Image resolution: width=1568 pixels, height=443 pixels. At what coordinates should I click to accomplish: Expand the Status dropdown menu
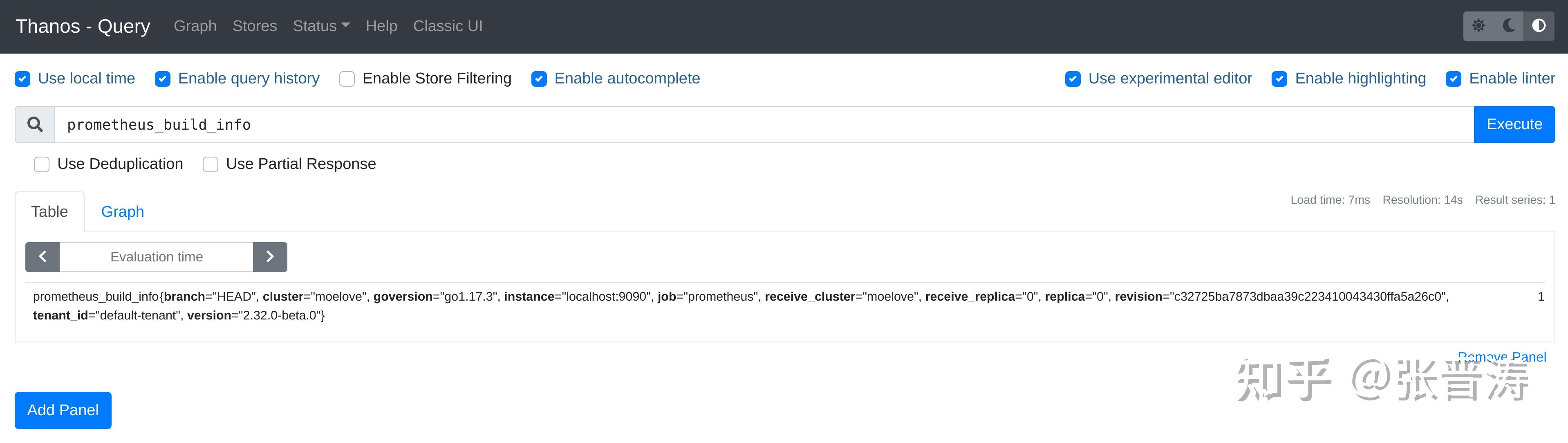click(321, 26)
